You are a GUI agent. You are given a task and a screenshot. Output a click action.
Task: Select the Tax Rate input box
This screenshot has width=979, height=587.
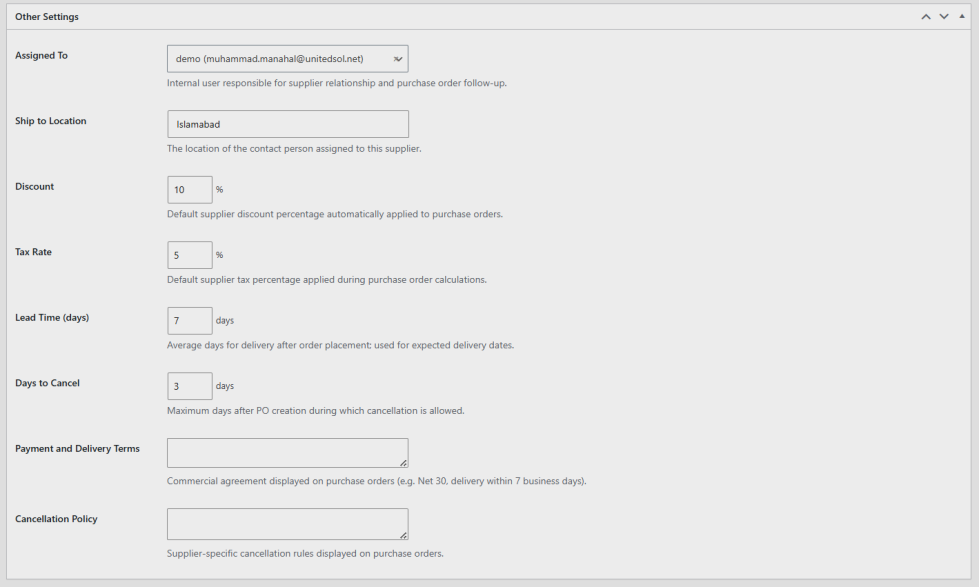[190, 255]
